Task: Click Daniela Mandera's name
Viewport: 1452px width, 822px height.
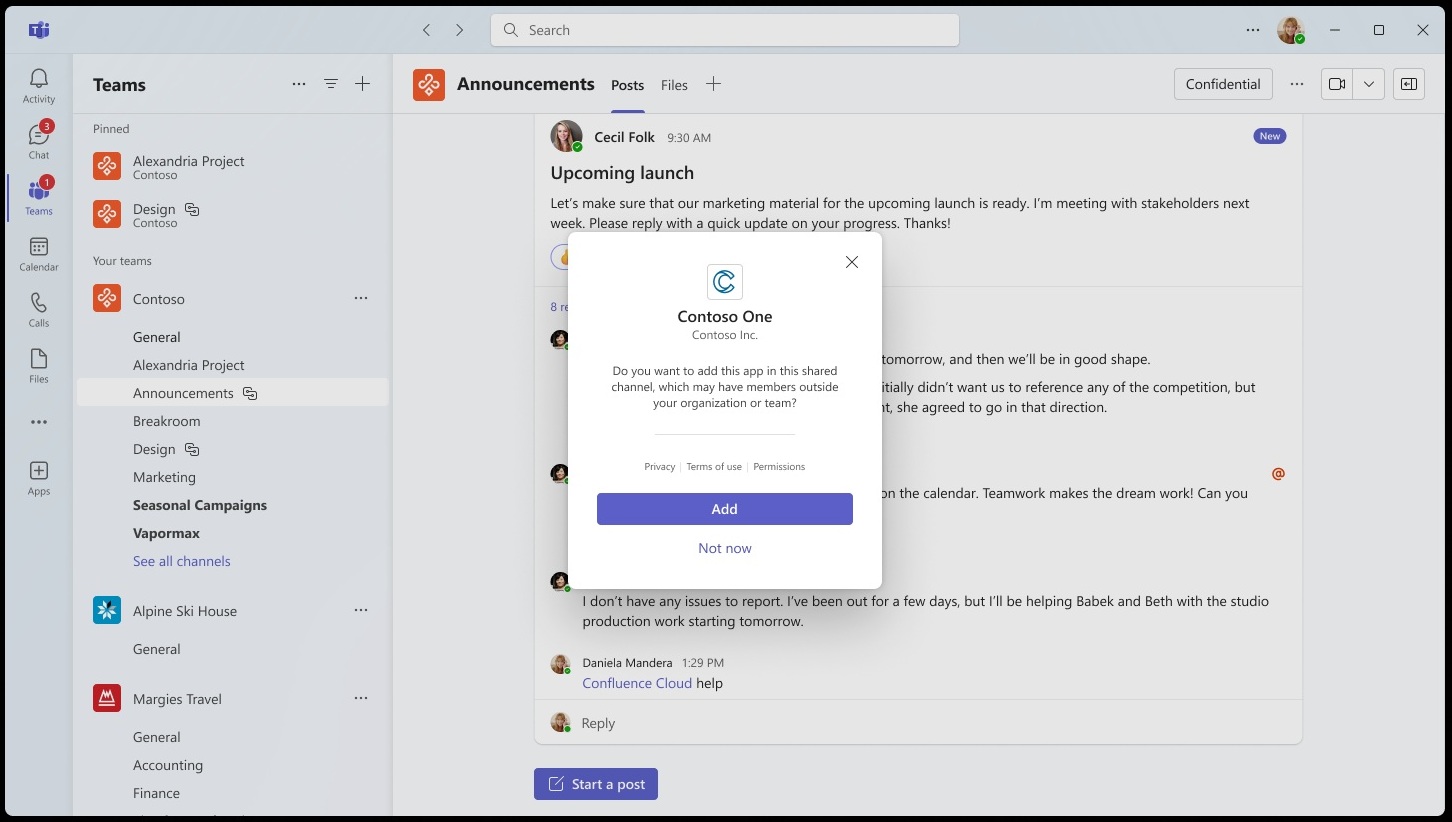Action: point(627,662)
